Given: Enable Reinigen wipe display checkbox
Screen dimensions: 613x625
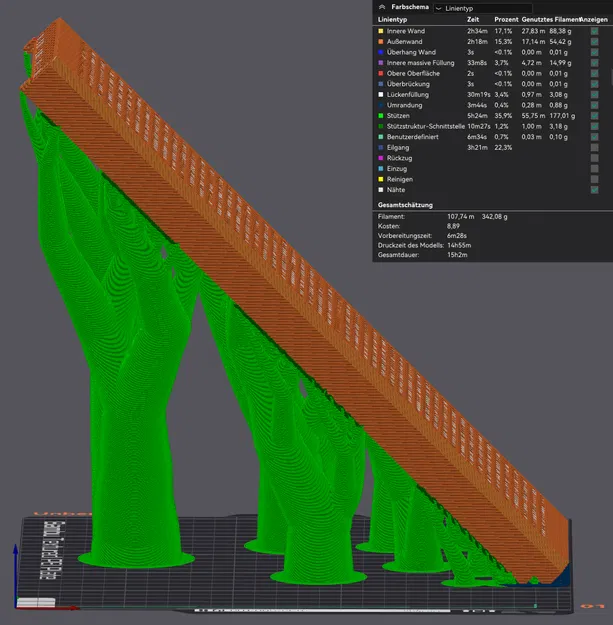Looking at the screenshot, I should click(594, 179).
